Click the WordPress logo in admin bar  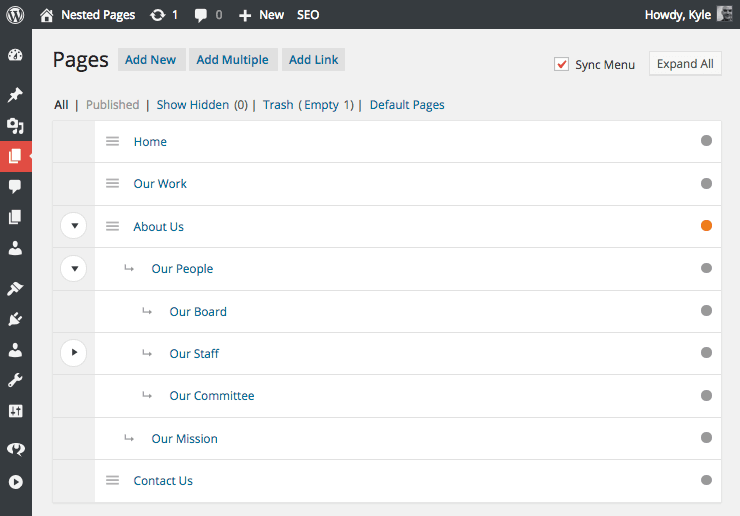(x=15, y=15)
